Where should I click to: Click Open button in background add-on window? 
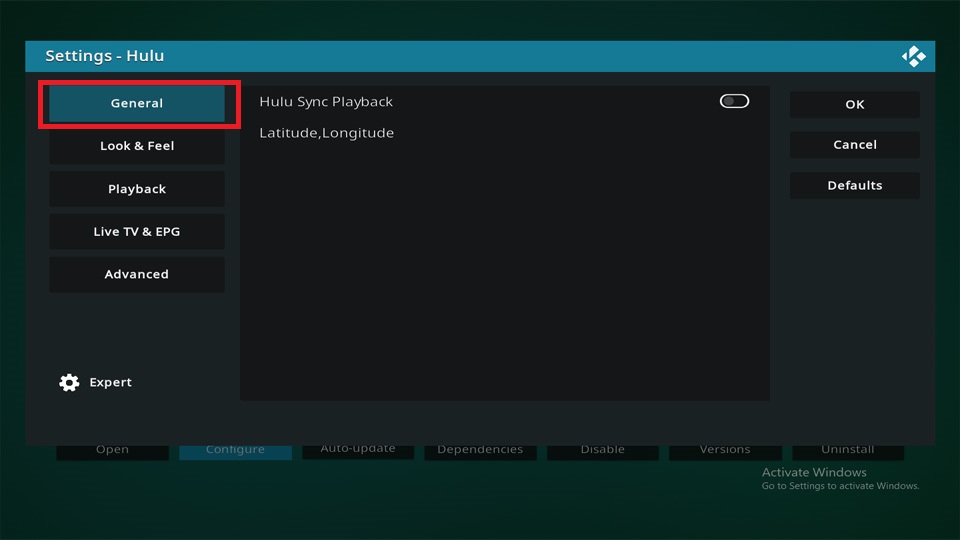pos(112,452)
